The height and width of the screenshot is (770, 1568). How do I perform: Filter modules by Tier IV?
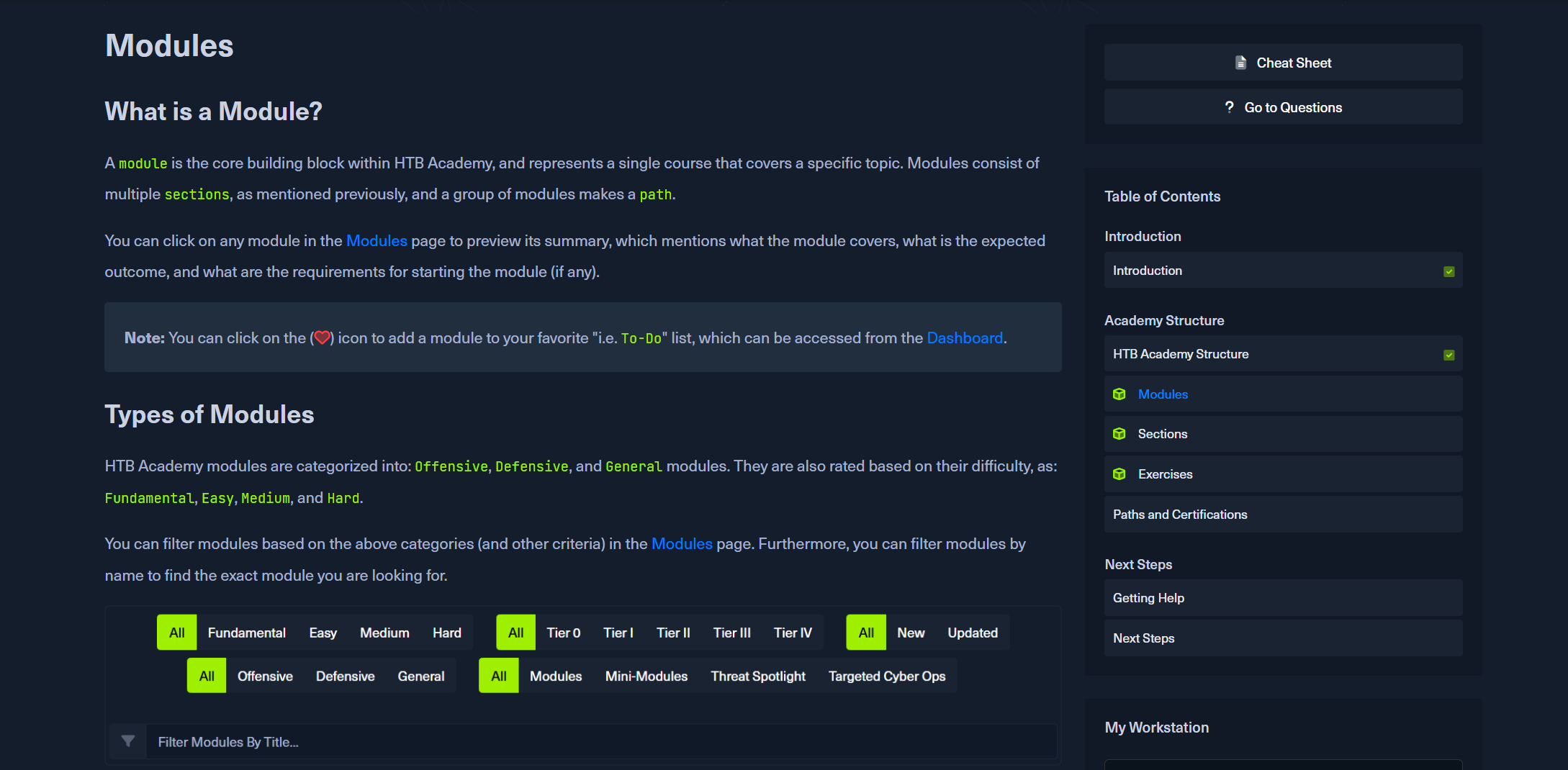pos(793,633)
